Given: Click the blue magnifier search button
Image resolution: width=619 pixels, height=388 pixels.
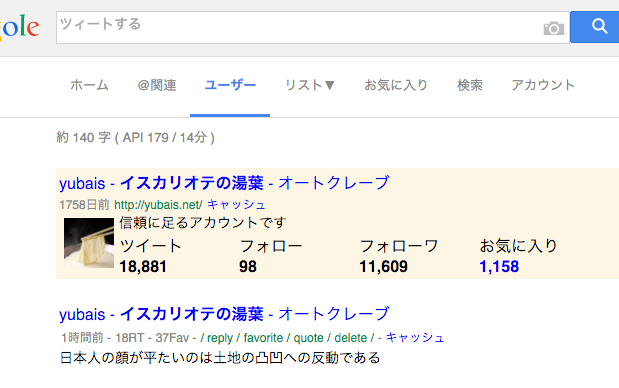Looking at the screenshot, I should coord(595,27).
